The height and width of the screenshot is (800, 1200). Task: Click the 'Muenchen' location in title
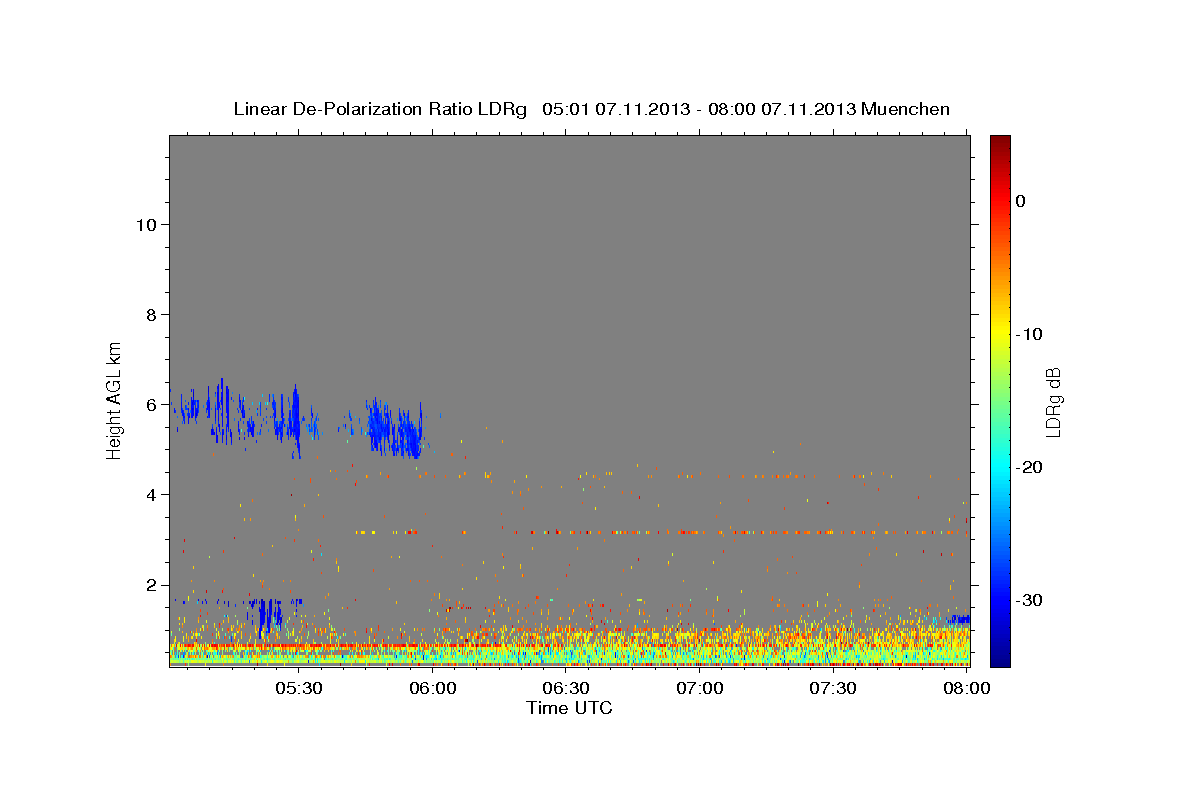tap(907, 109)
